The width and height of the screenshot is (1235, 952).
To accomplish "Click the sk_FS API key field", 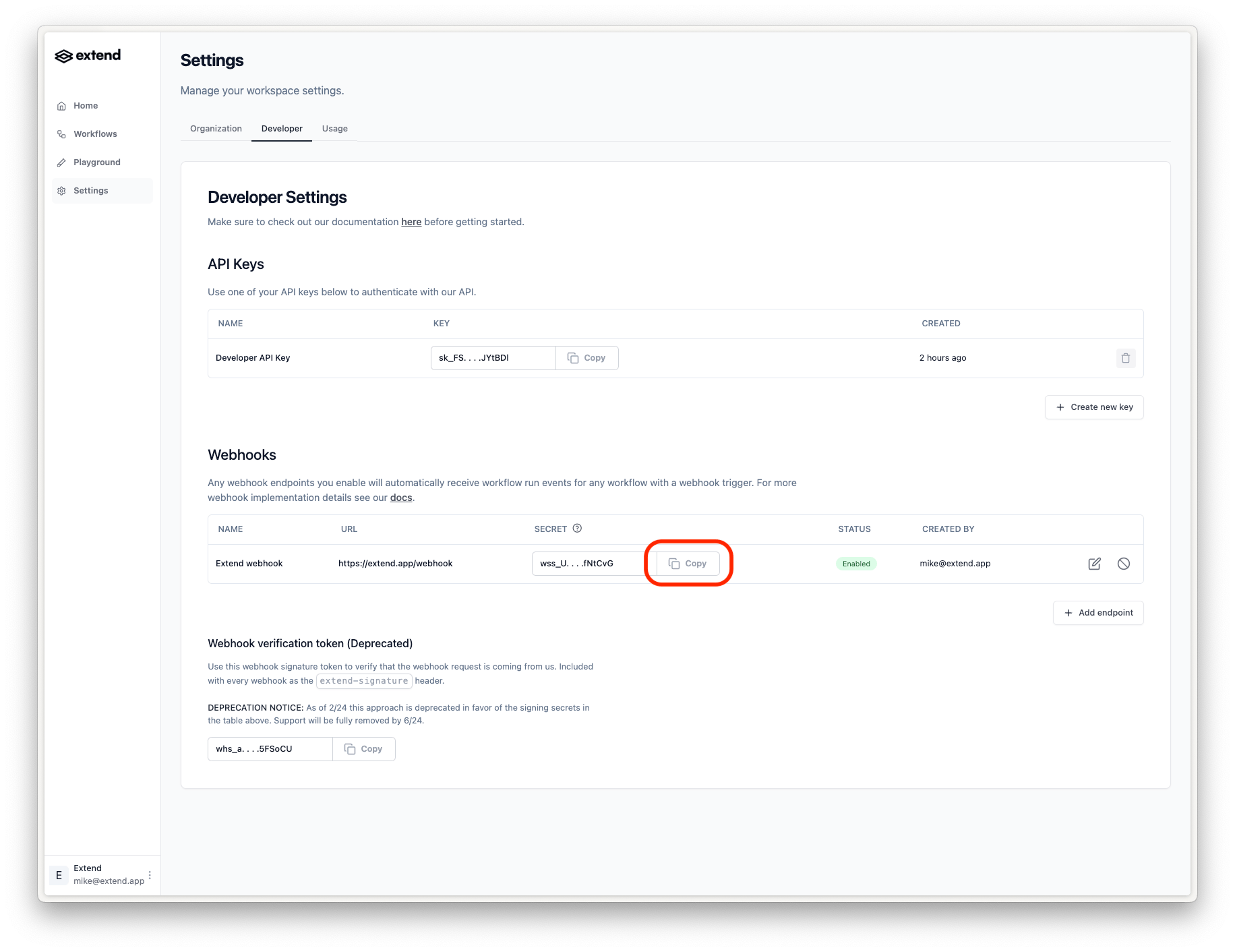I will tap(493, 358).
